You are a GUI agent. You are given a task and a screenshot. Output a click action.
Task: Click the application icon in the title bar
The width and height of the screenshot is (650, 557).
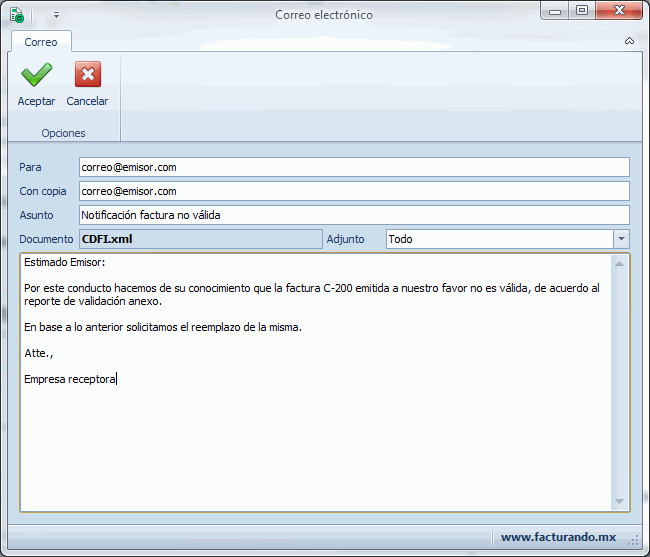point(17,15)
